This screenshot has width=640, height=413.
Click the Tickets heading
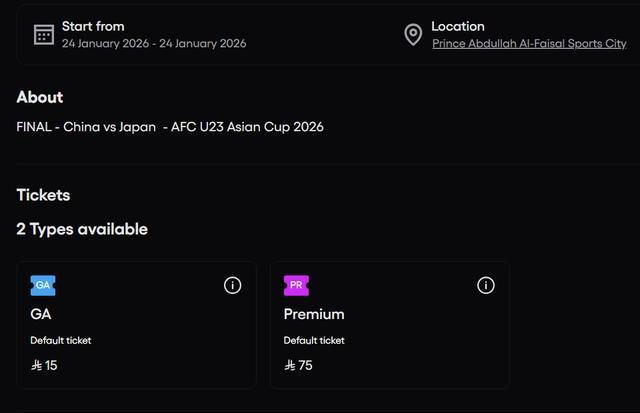43,195
